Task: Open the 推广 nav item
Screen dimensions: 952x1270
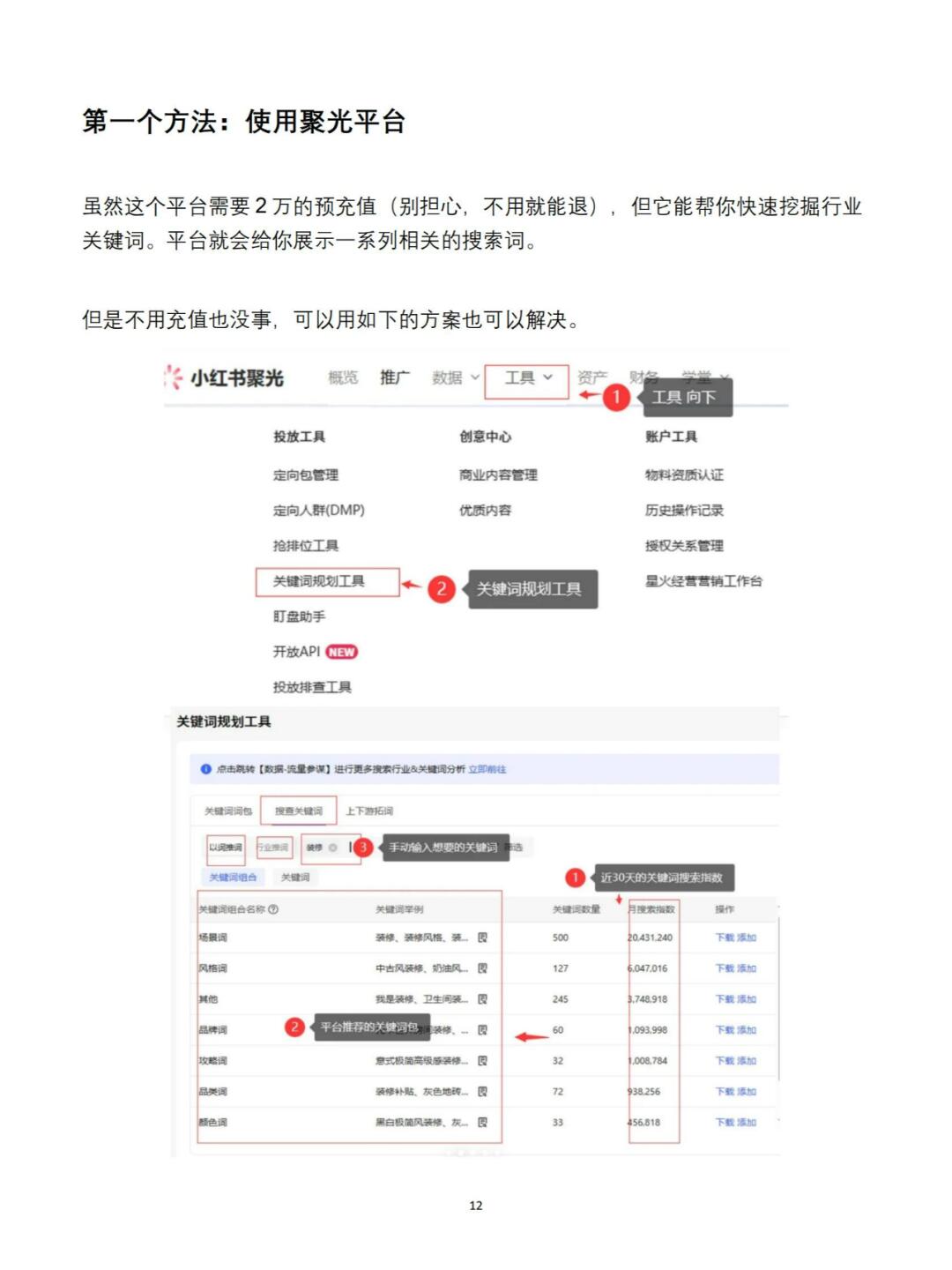Action: (395, 377)
